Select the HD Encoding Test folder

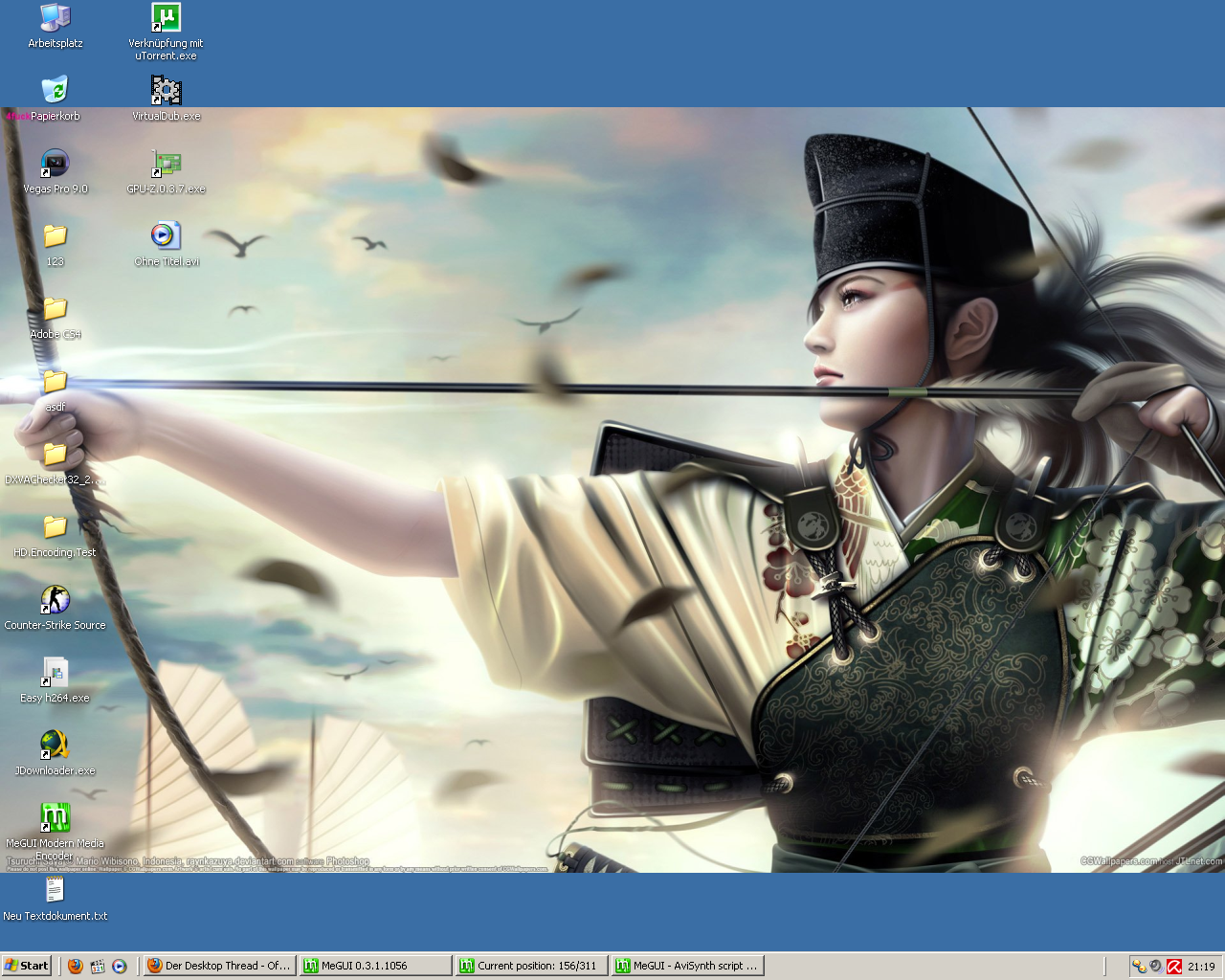click(x=55, y=527)
